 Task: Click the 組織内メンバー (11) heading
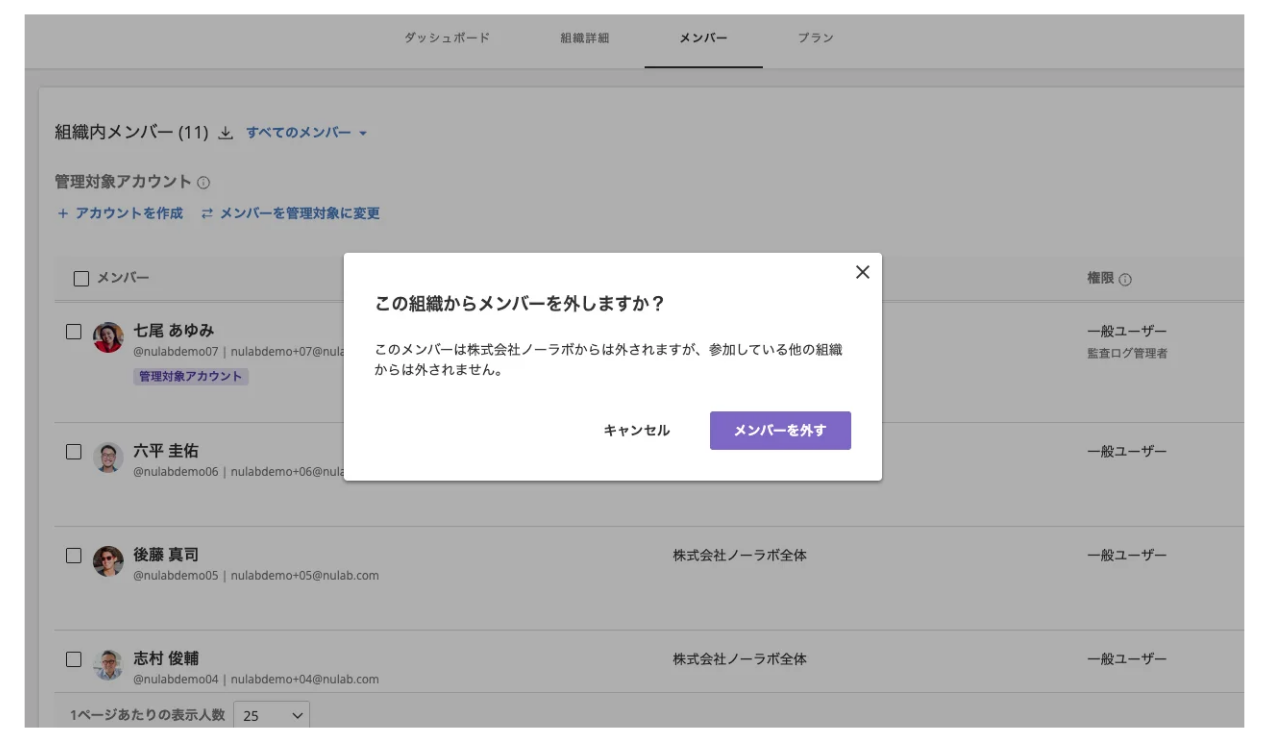point(131,133)
